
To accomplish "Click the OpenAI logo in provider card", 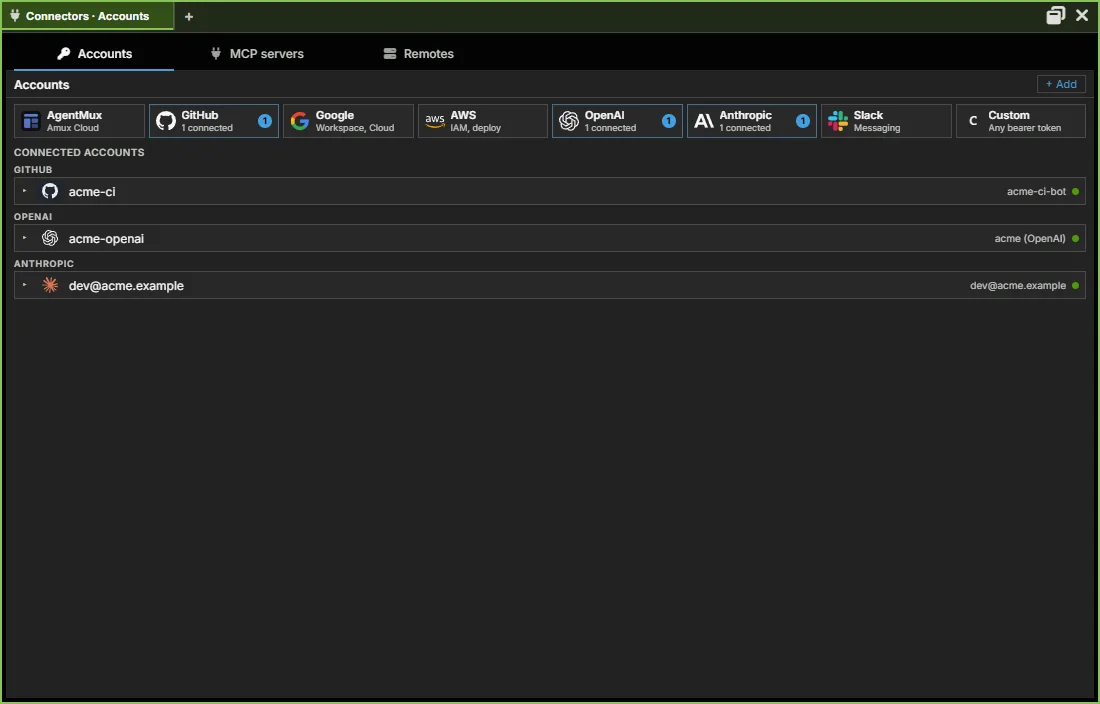I will [x=569, y=121].
